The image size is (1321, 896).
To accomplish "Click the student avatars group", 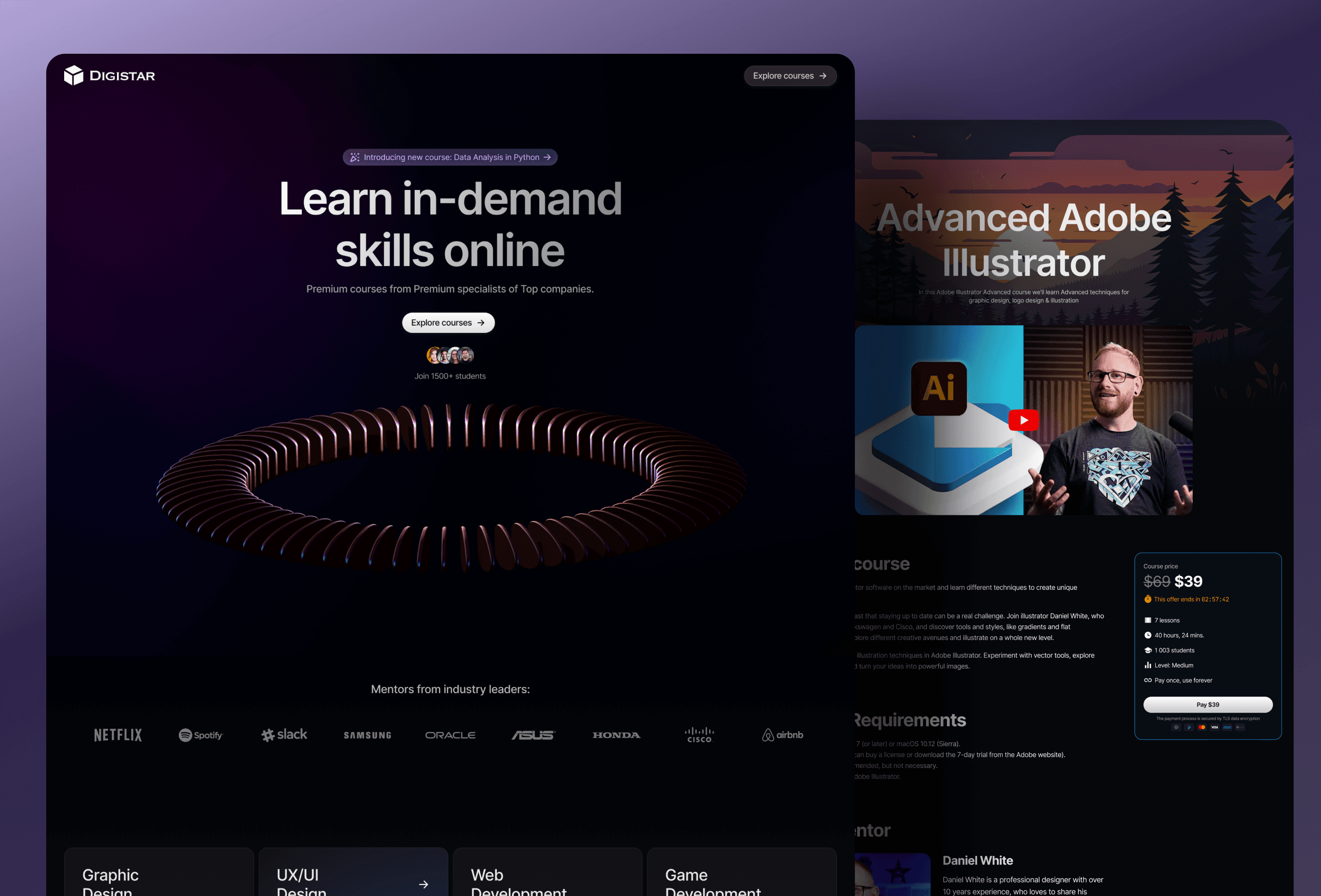I will 450,355.
